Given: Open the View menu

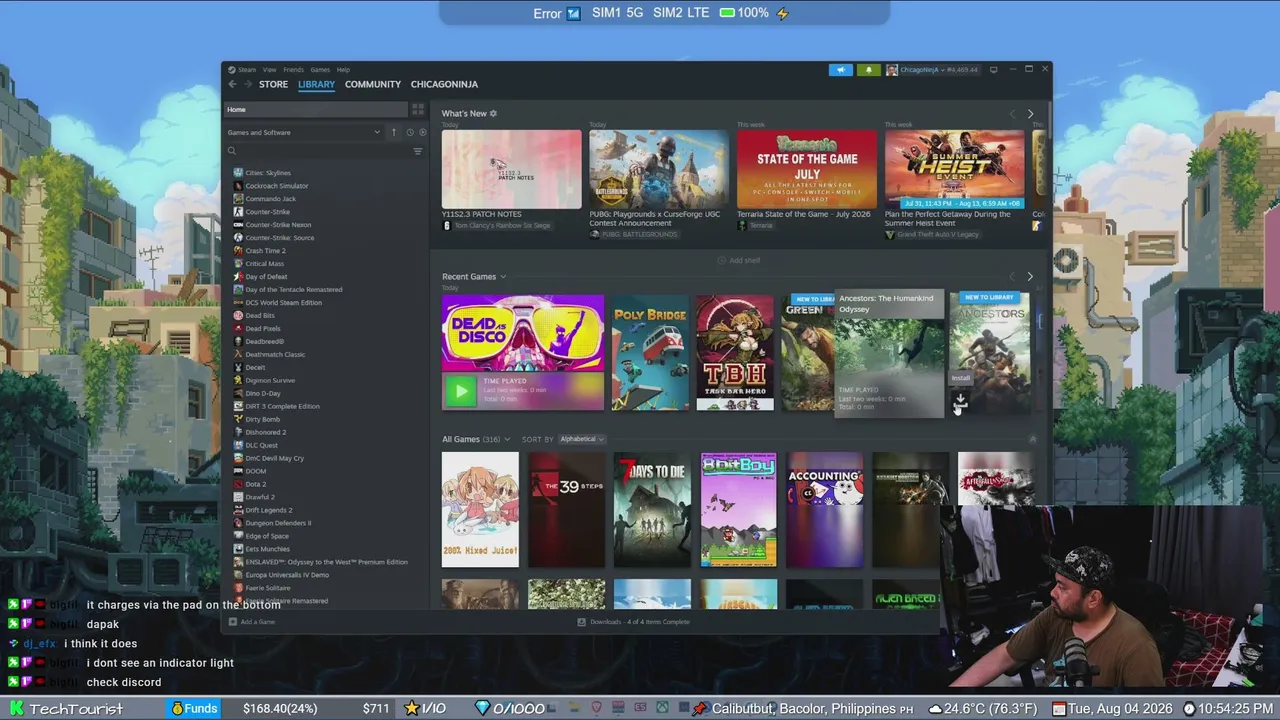Looking at the screenshot, I should (270, 70).
